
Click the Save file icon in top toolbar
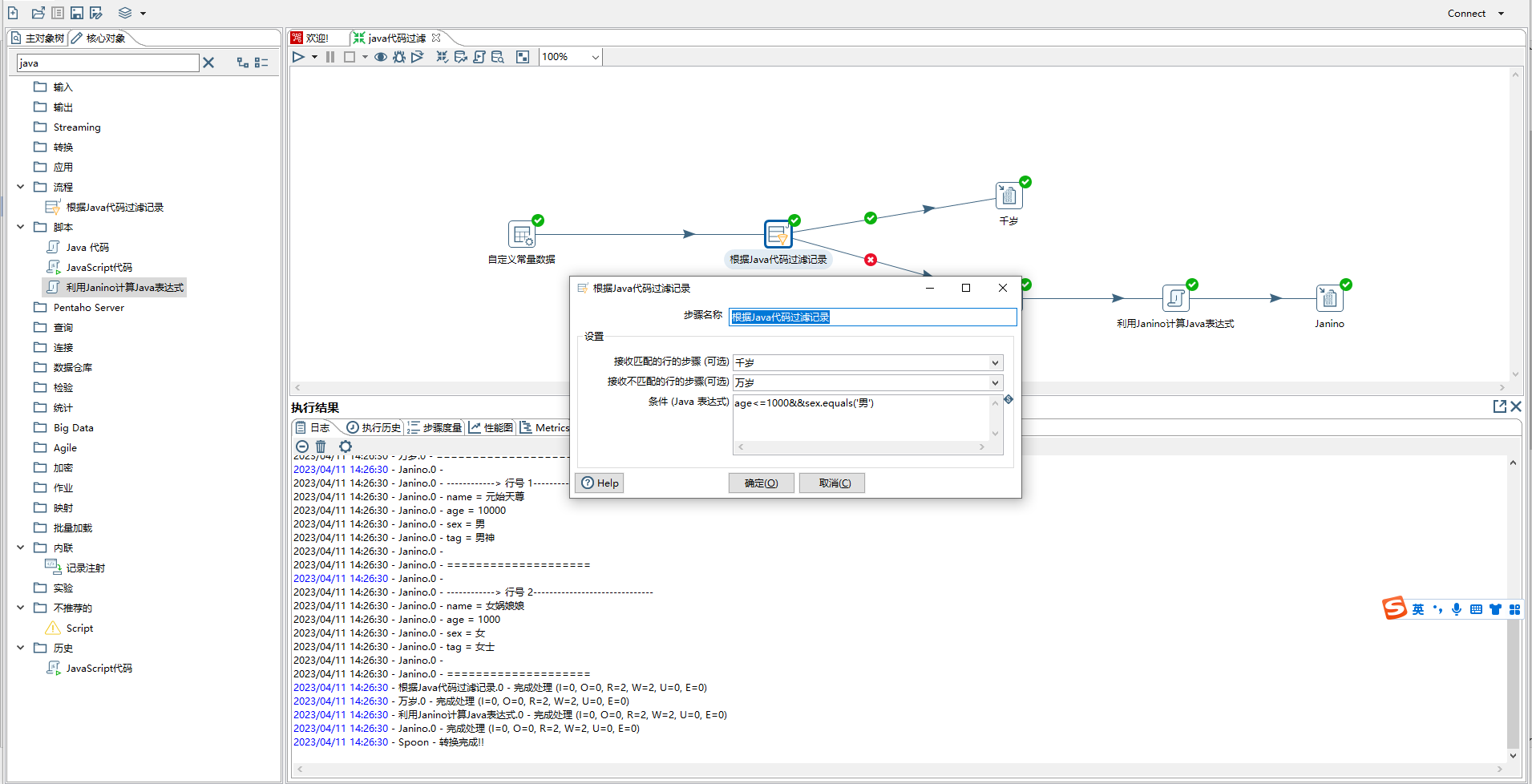coord(77,13)
